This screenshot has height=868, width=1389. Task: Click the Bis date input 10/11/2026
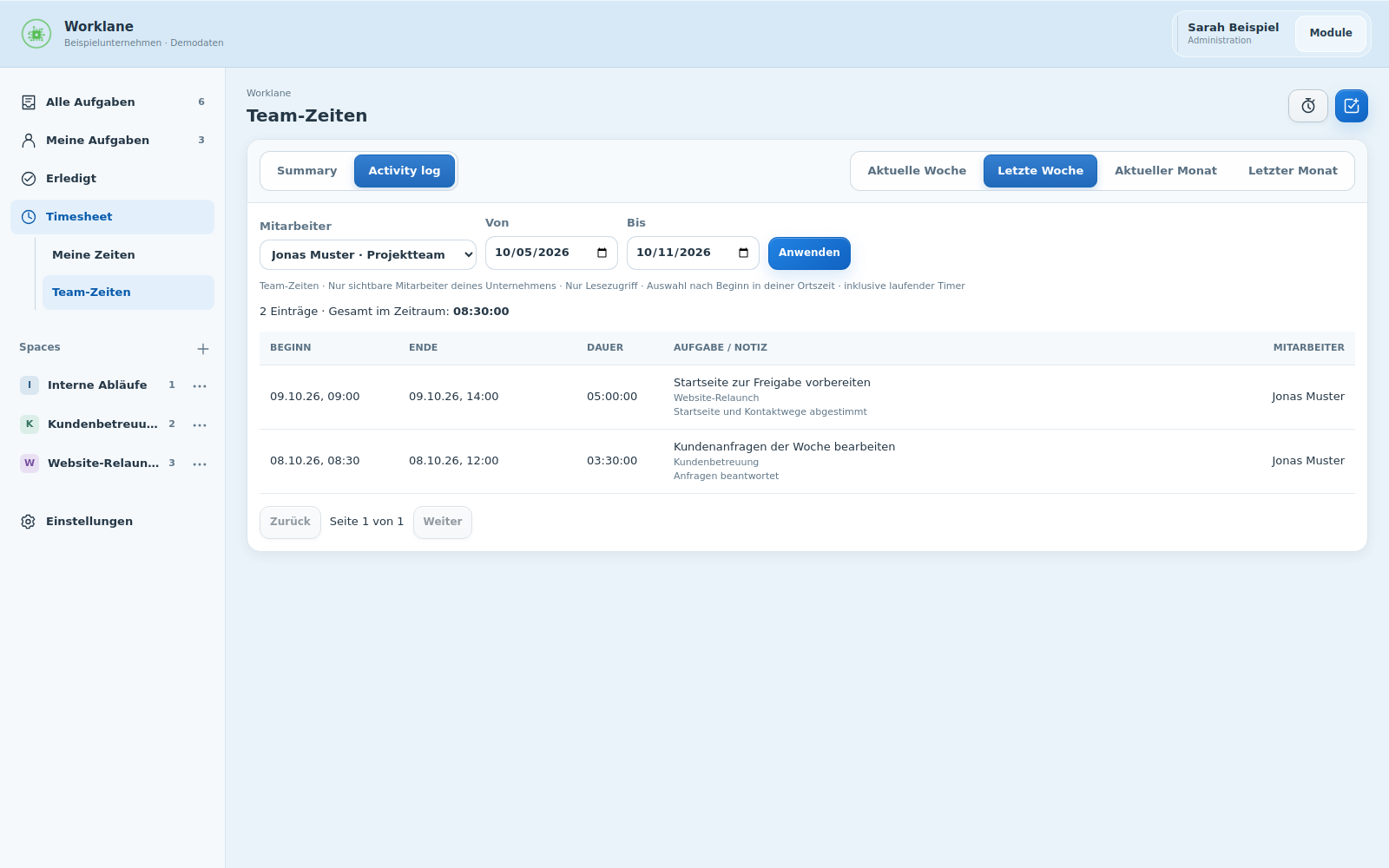click(693, 253)
